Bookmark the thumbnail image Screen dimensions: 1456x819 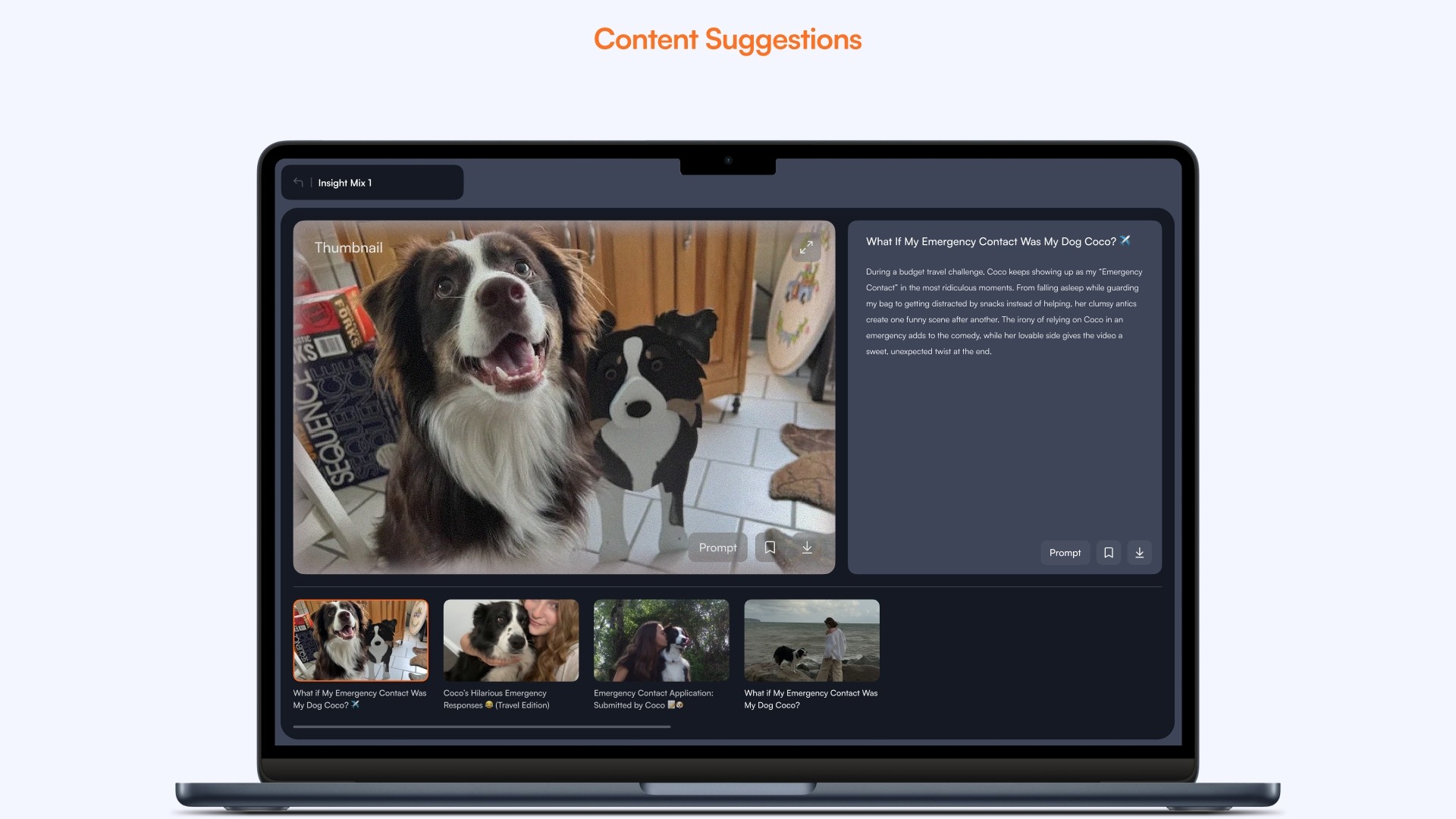[770, 548]
